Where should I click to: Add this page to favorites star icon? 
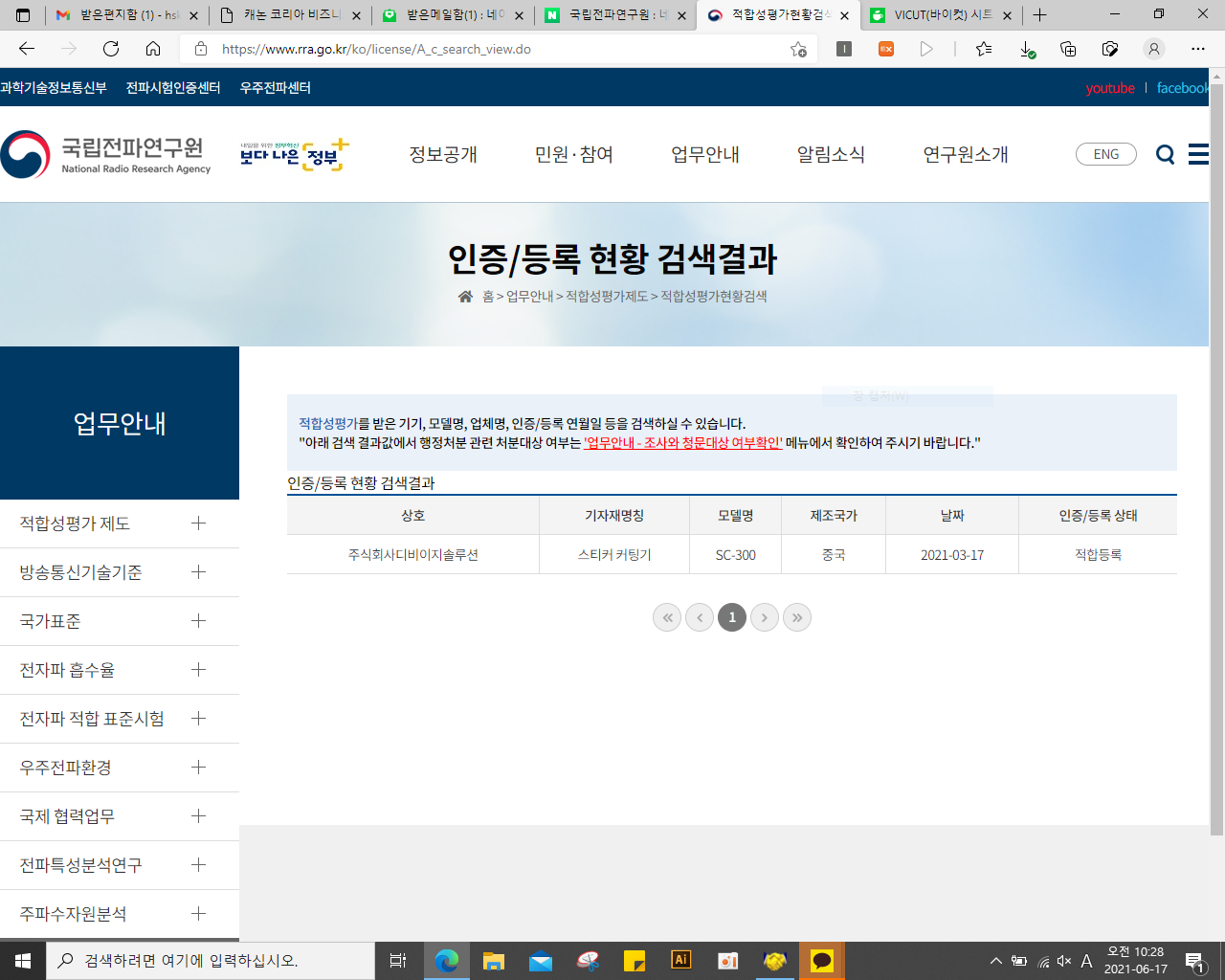pyautogui.click(x=798, y=49)
